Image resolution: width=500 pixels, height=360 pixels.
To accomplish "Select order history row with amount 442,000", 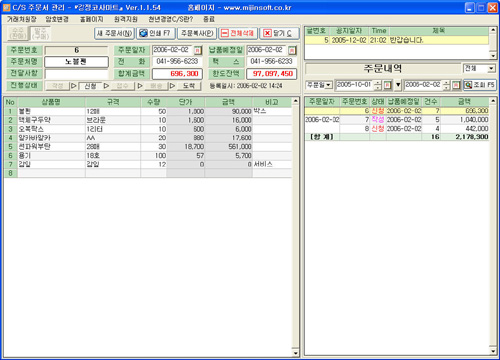I will [397, 129].
